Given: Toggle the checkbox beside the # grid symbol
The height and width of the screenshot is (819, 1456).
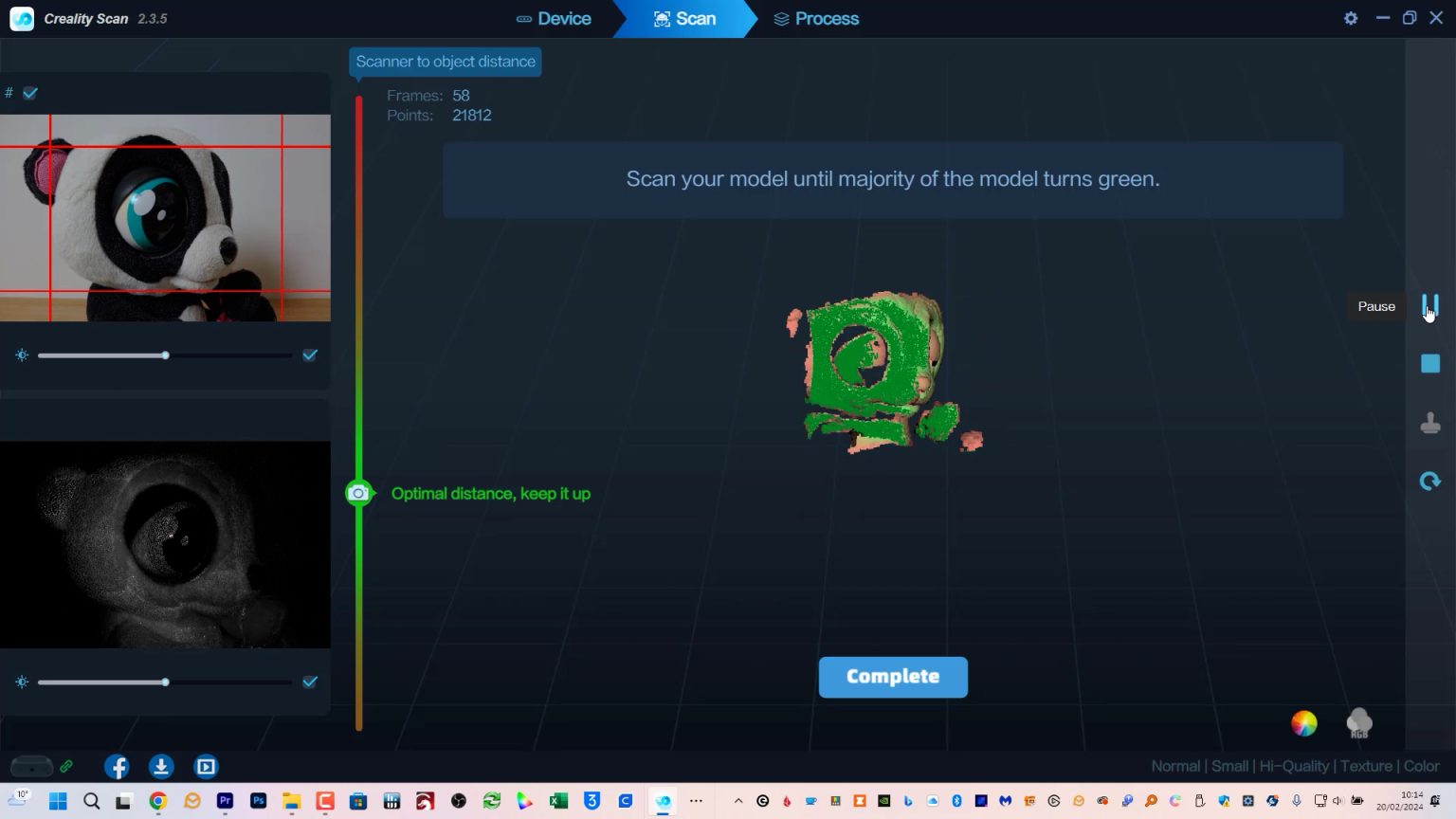Looking at the screenshot, I should click(x=30, y=93).
